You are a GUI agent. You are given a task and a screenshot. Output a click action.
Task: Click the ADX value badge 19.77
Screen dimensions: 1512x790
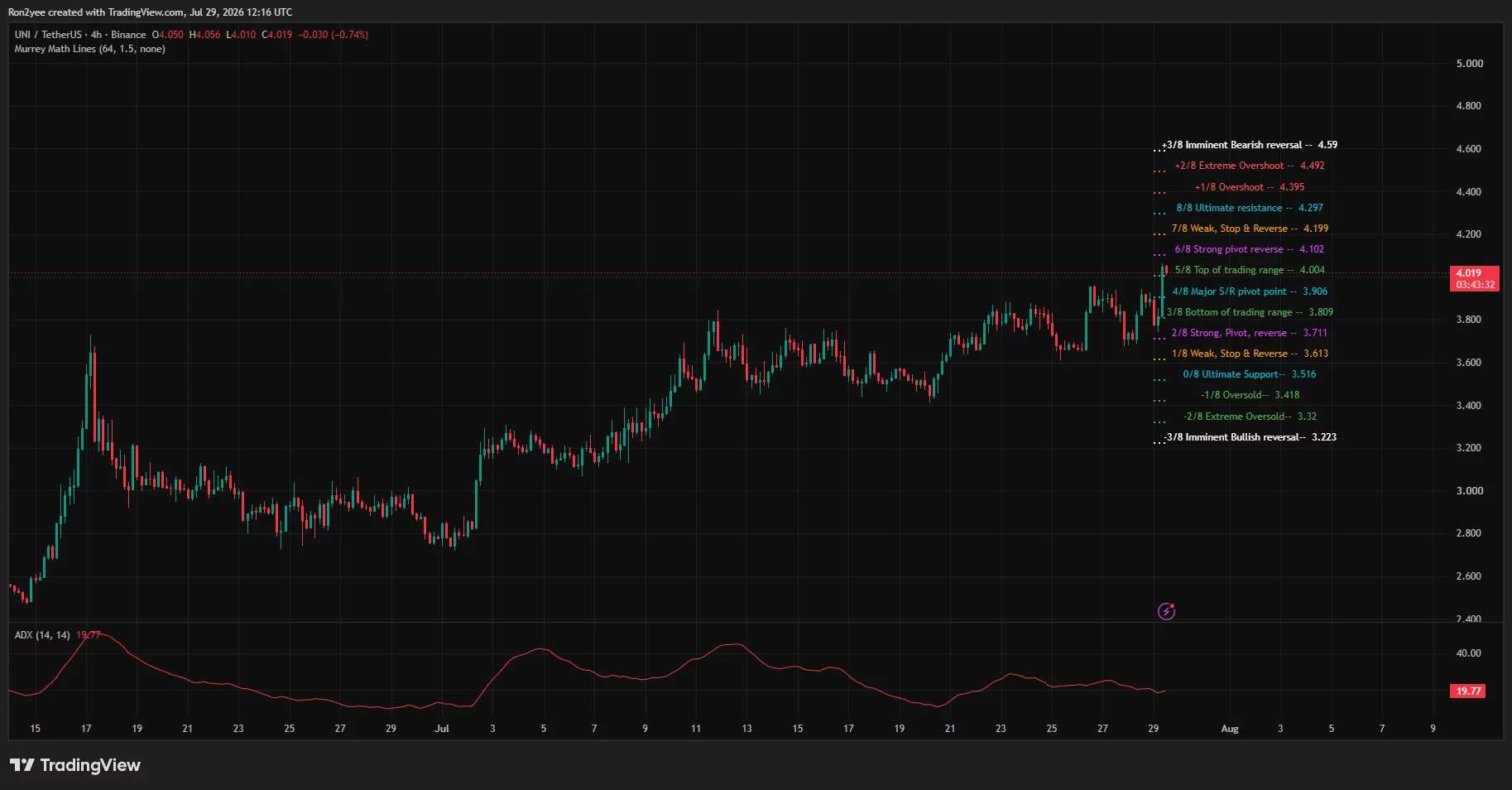1469,691
